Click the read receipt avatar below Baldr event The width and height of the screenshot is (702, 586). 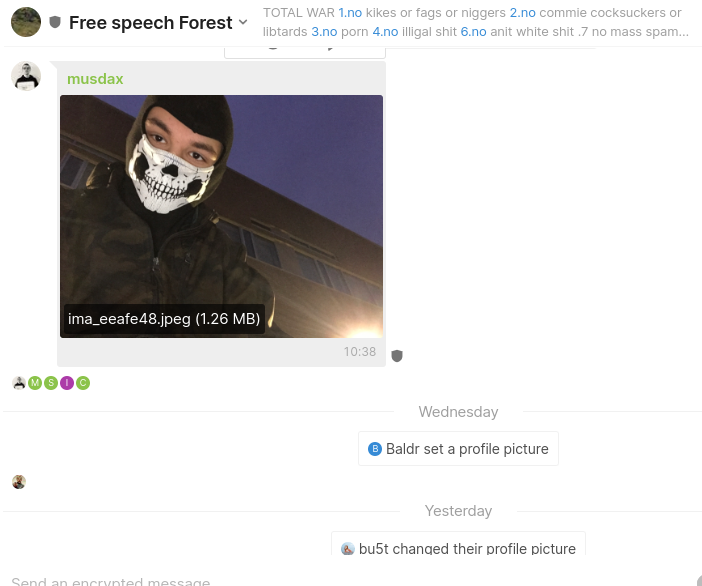point(19,482)
